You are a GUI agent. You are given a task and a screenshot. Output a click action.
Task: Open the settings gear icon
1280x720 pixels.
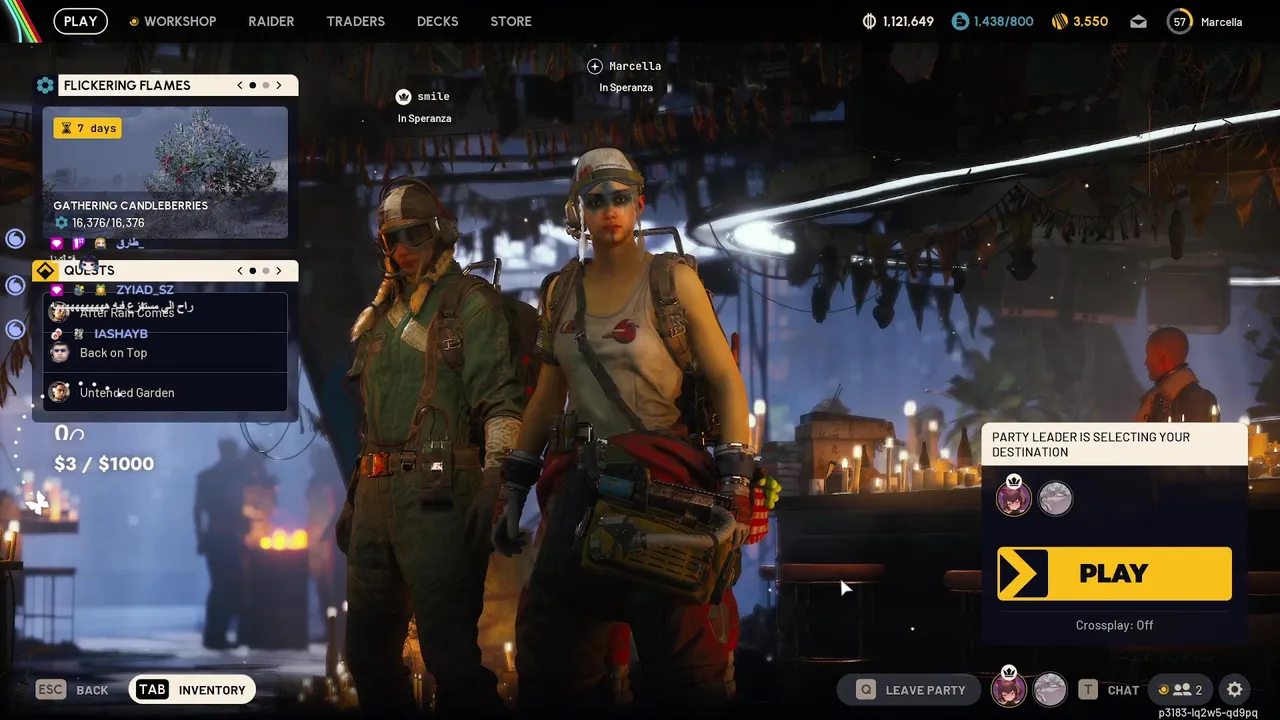[1235, 690]
